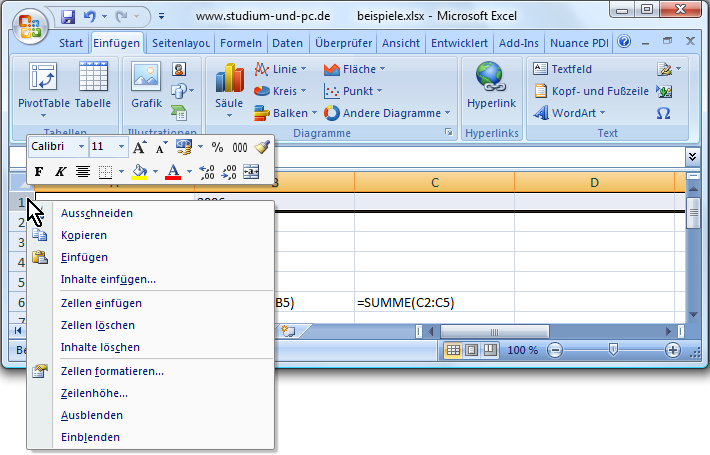The width and height of the screenshot is (710, 455).
Task: Open the WordArt dropdown
Action: (x=602, y=113)
